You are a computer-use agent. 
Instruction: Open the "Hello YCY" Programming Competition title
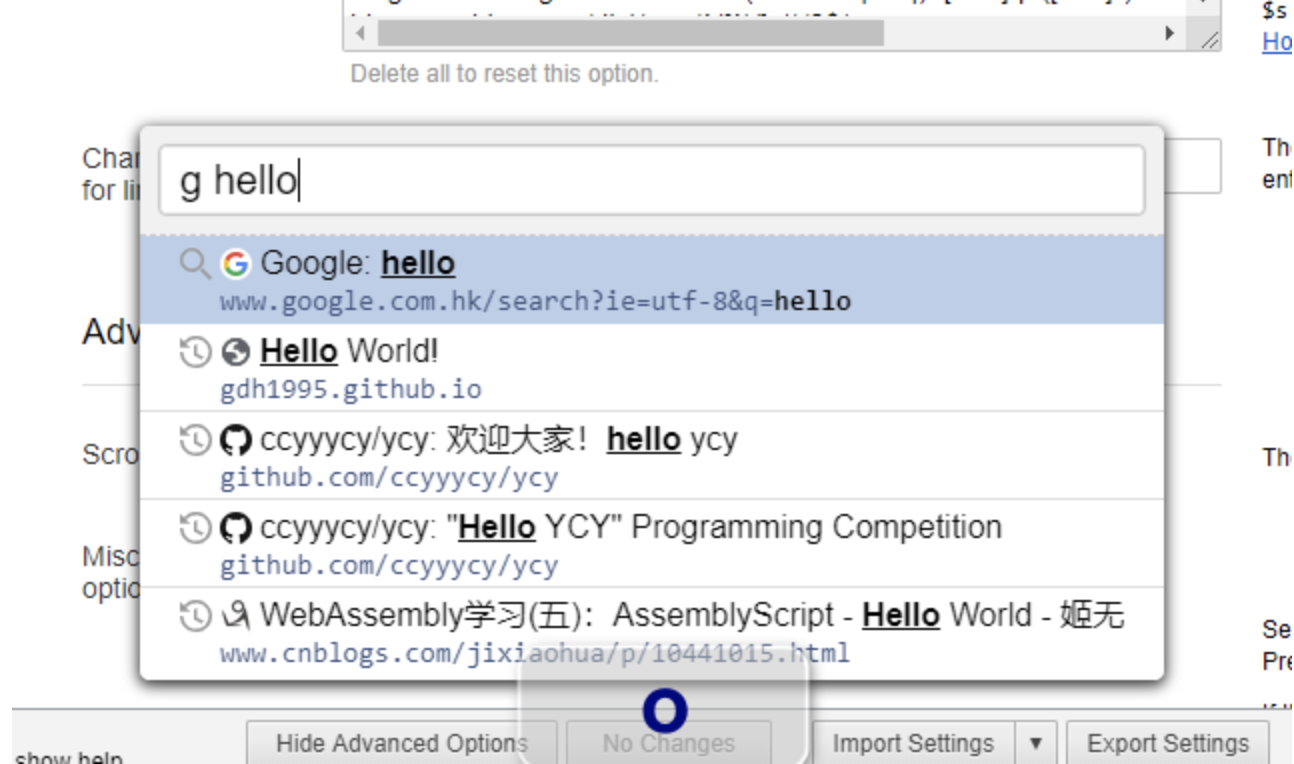point(631,528)
